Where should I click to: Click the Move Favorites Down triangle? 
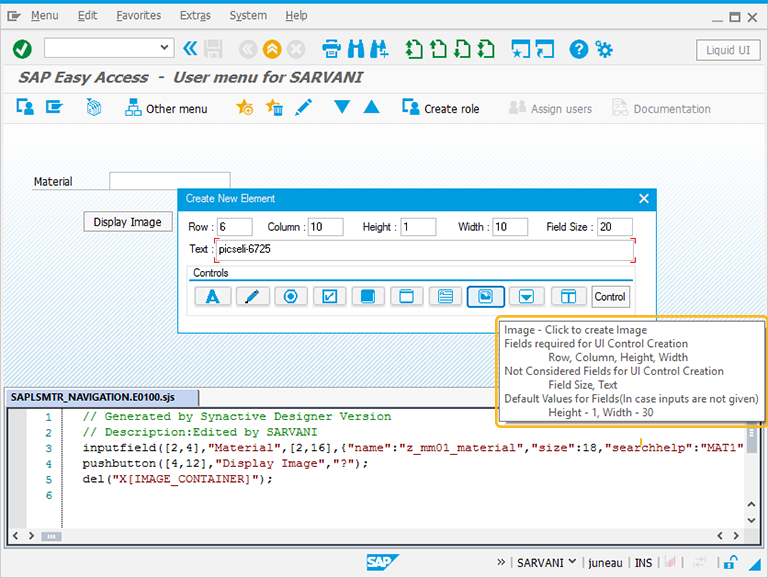click(x=342, y=107)
